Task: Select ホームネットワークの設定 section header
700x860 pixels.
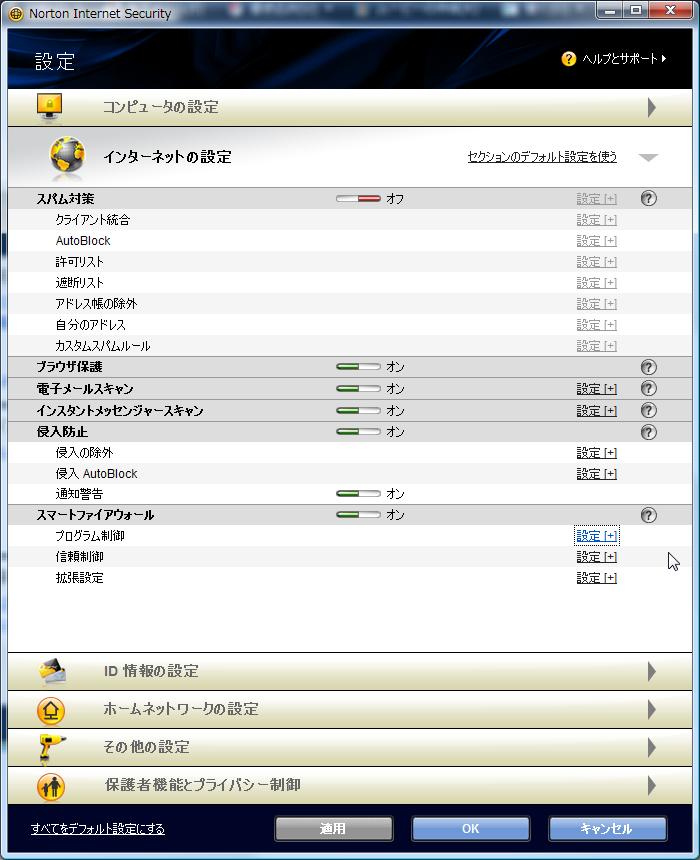Action: [x=350, y=710]
